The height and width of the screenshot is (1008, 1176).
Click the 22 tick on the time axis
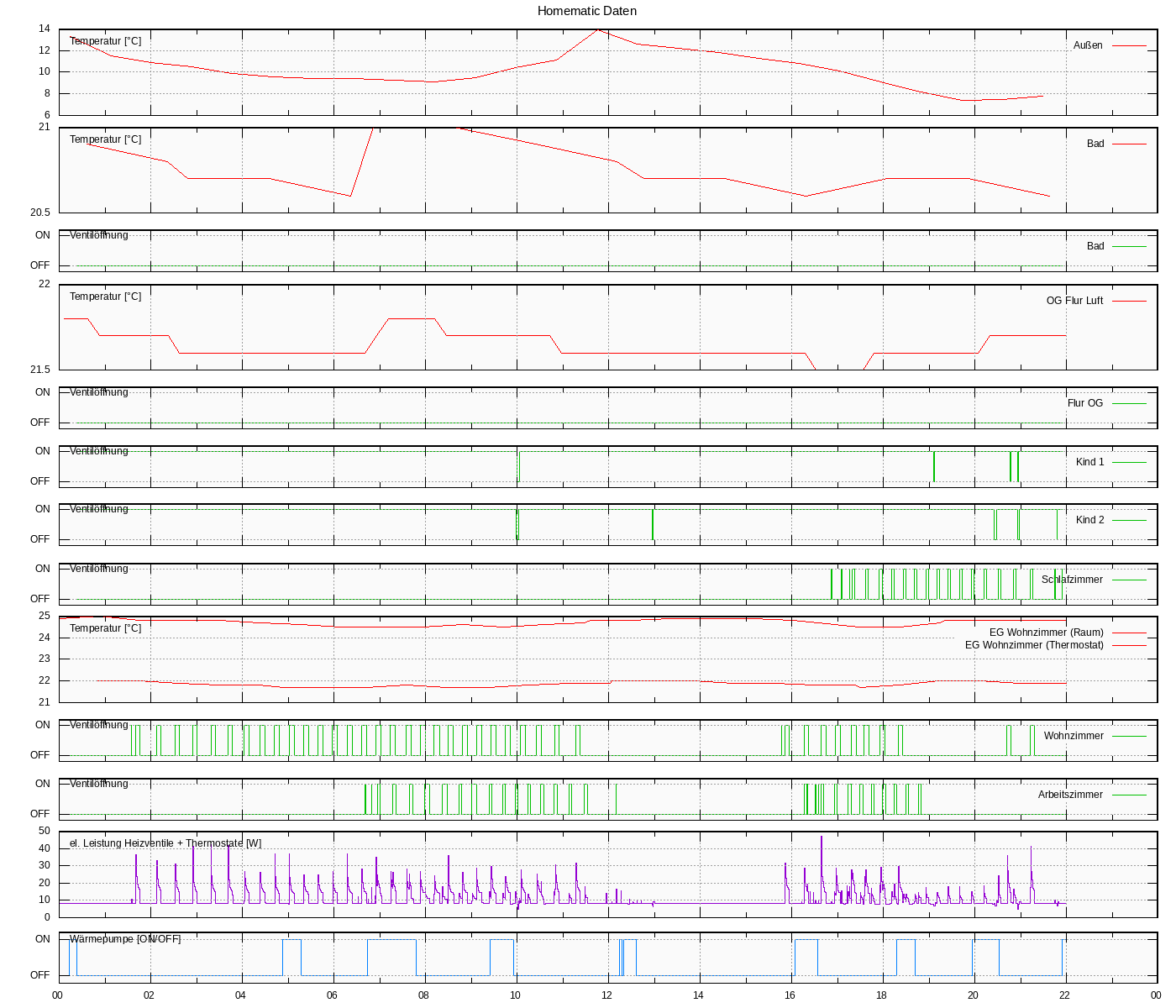click(x=1065, y=995)
